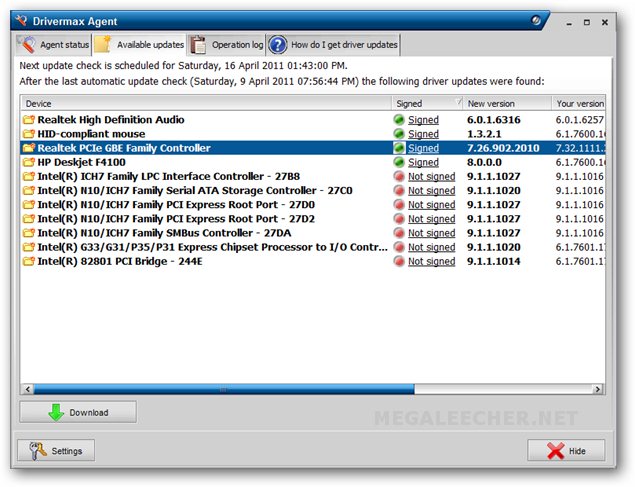Click the folder icon beside Realtek High Definition Audio
Viewport: 635px width, 487px height.
click(x=29, y=120)
